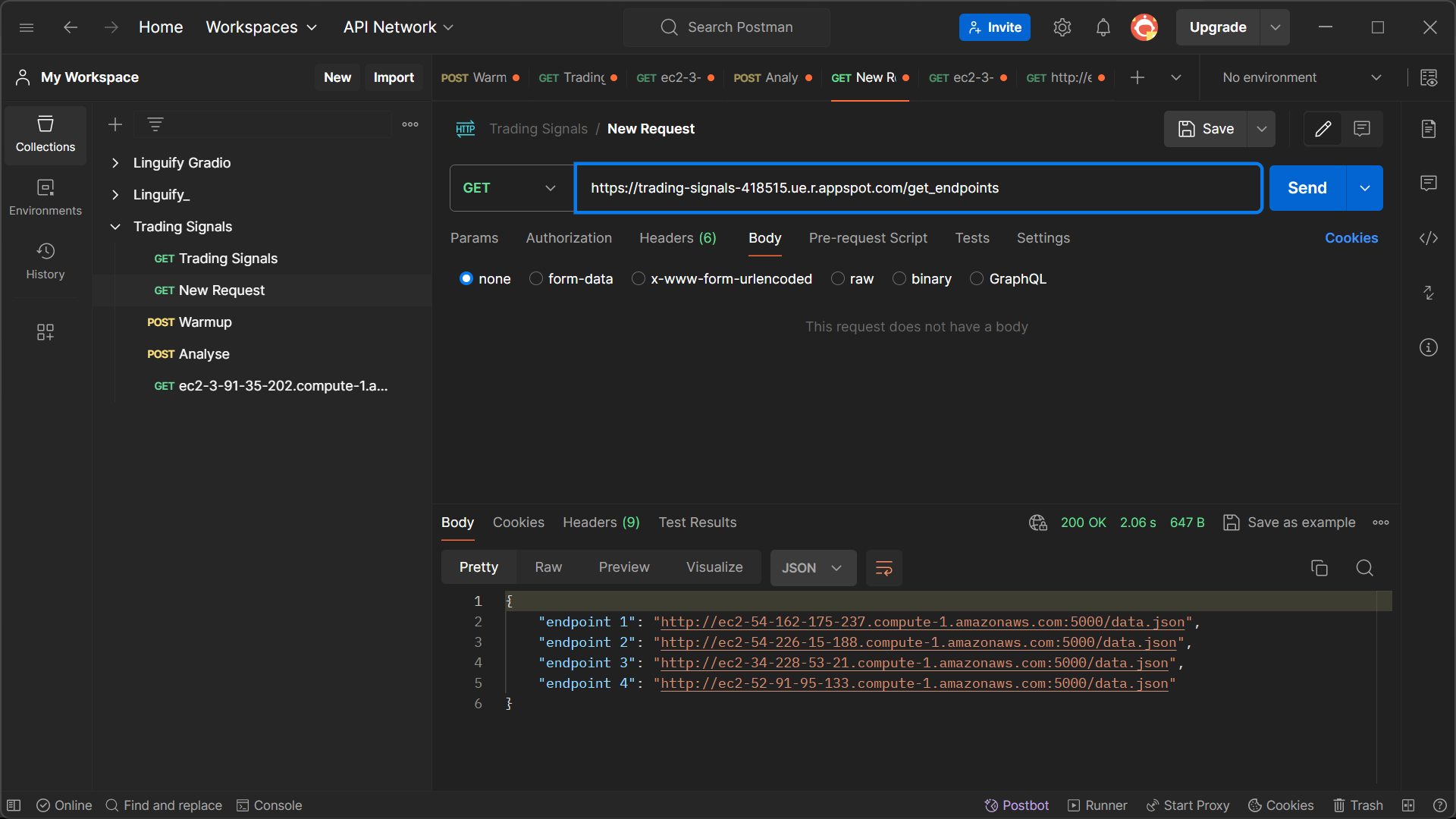The width and height of the screenshot is (1456, 819).
Task: Open notifications bell icon
Action: (1103, 27)
